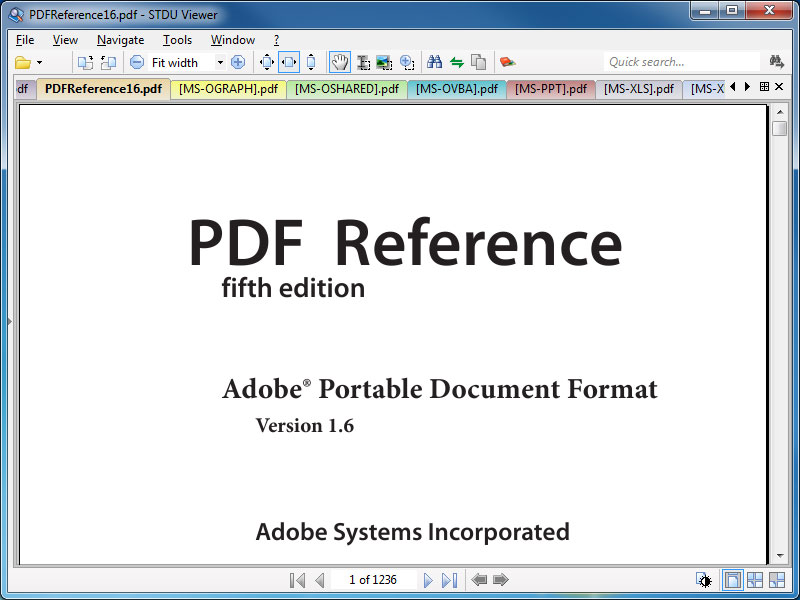
Task: Switch to the [MS-PPT].pdf tab
Action: pos(550,89)
